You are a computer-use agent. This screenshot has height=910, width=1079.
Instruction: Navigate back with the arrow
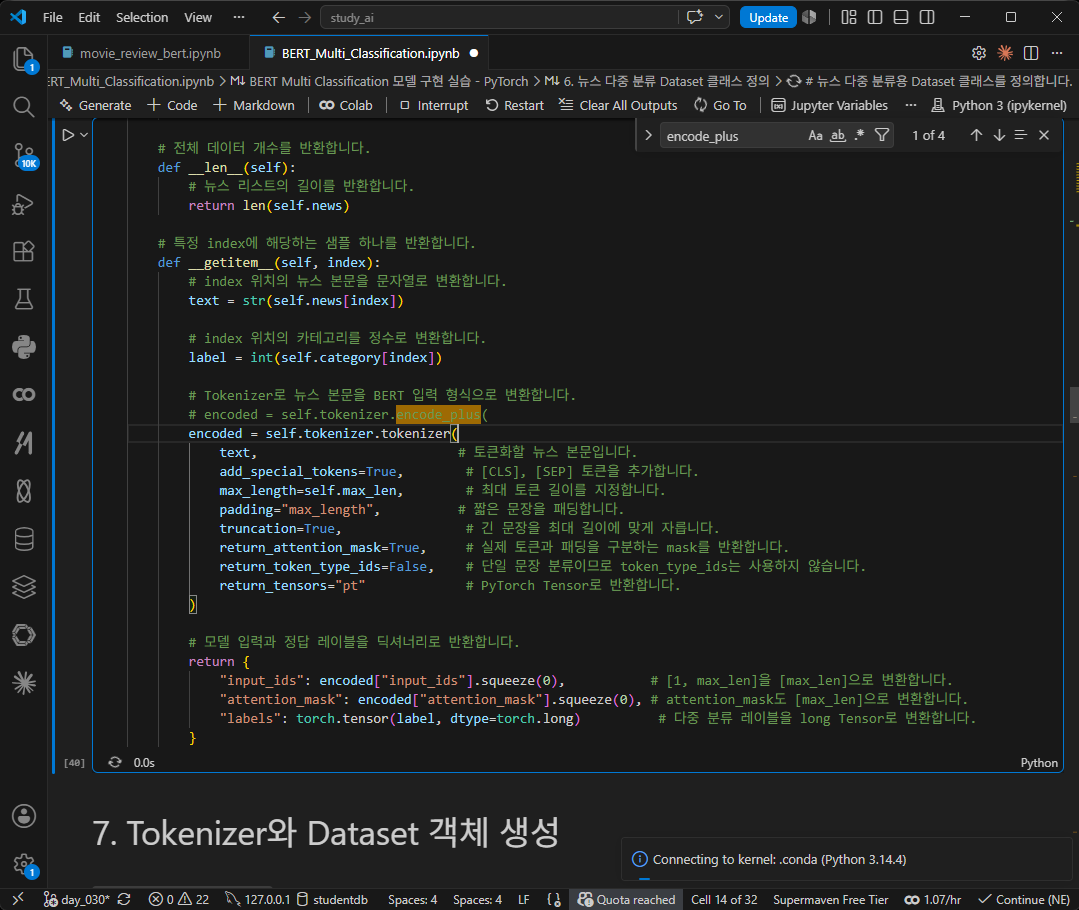279,17
